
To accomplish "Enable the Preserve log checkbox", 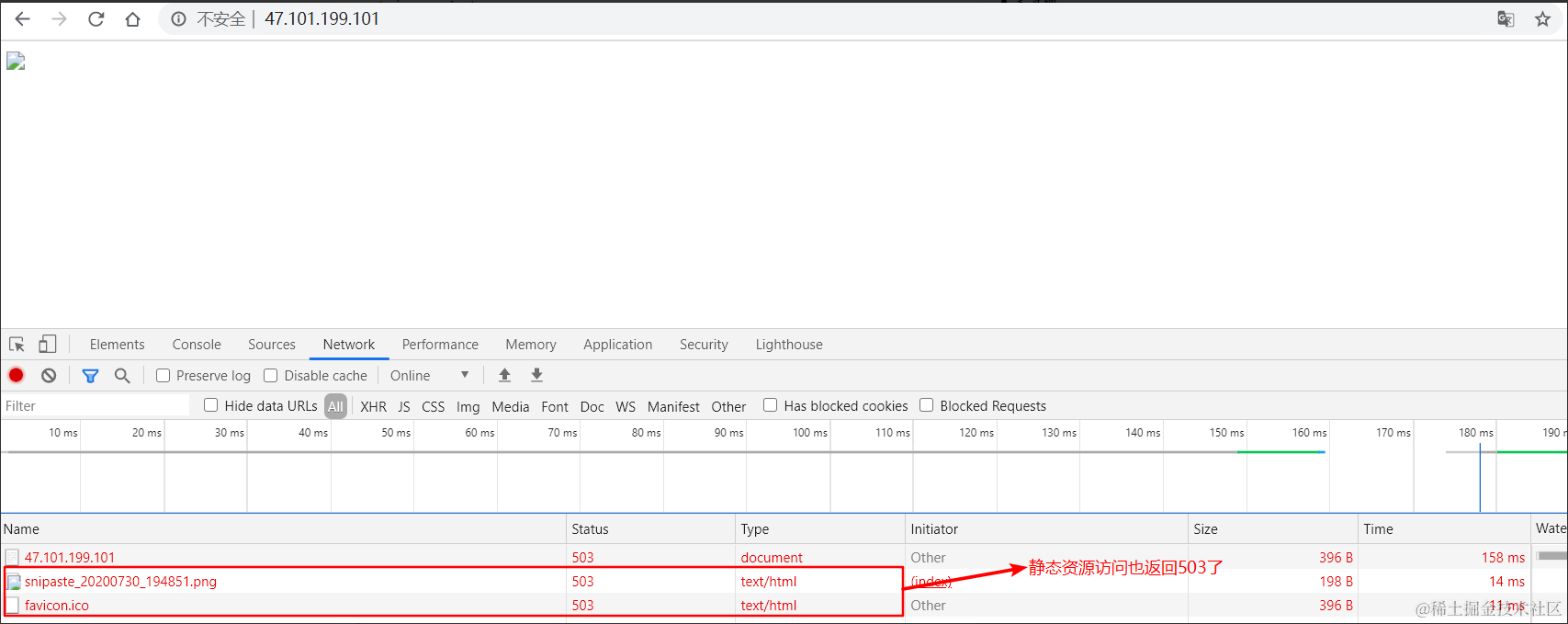I will 163,375.
